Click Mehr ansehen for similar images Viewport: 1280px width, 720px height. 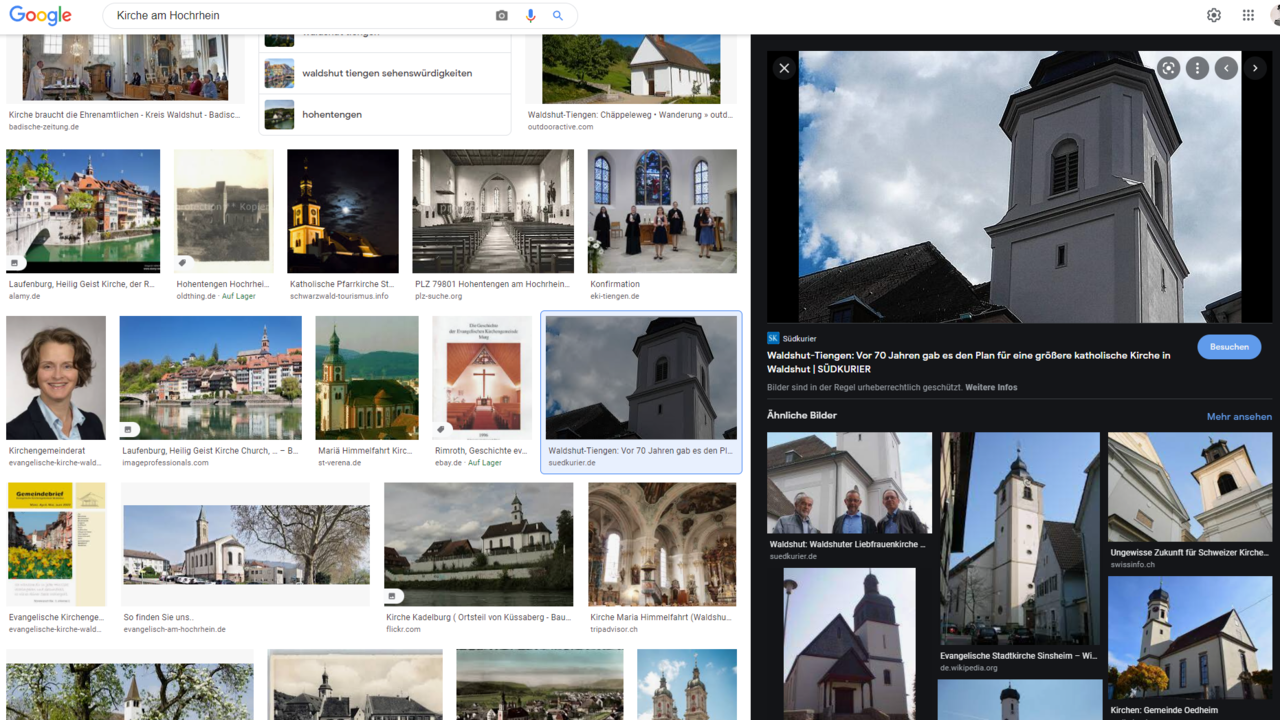[1239, 417]
